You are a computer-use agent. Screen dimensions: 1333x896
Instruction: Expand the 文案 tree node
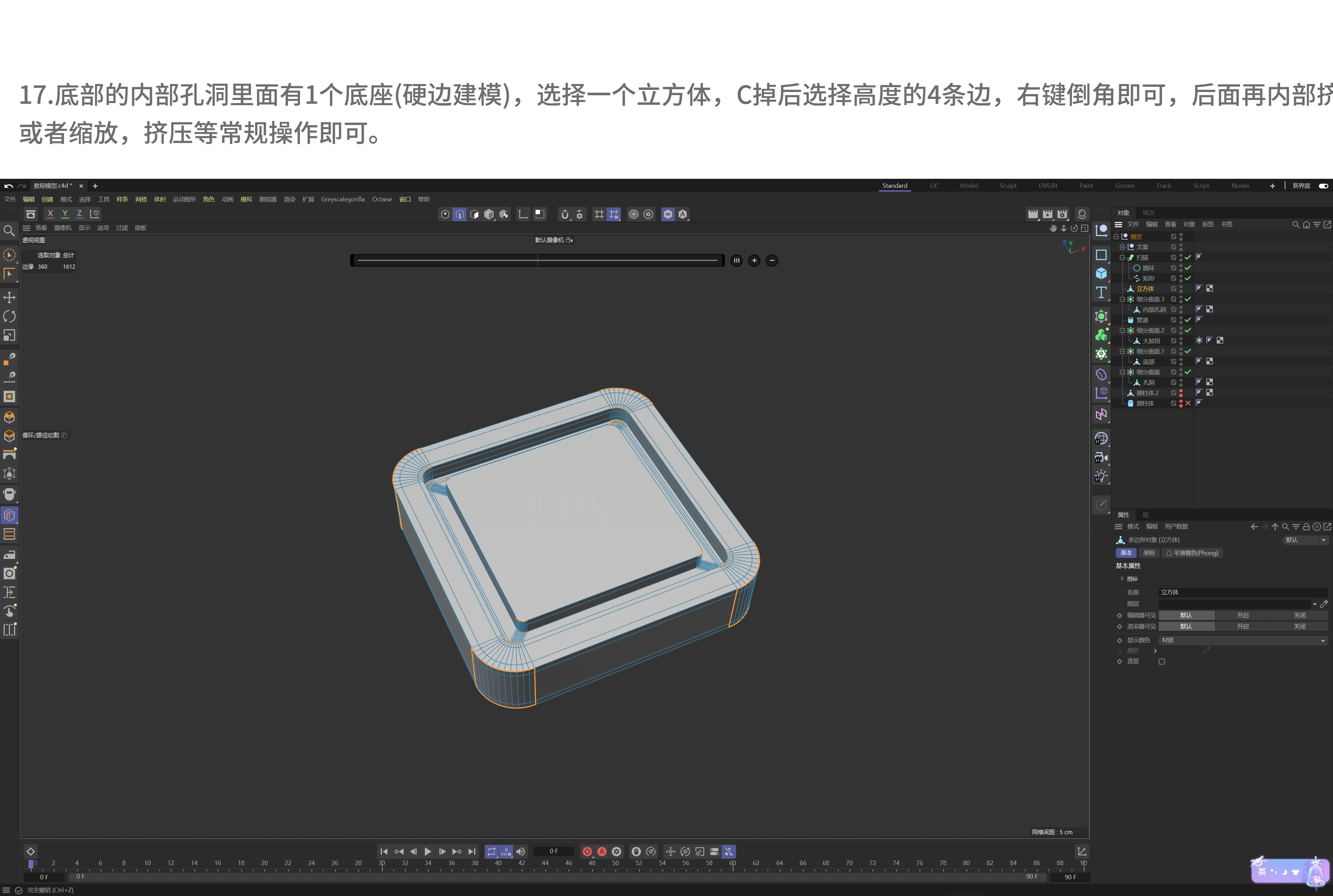(1122, 247)
